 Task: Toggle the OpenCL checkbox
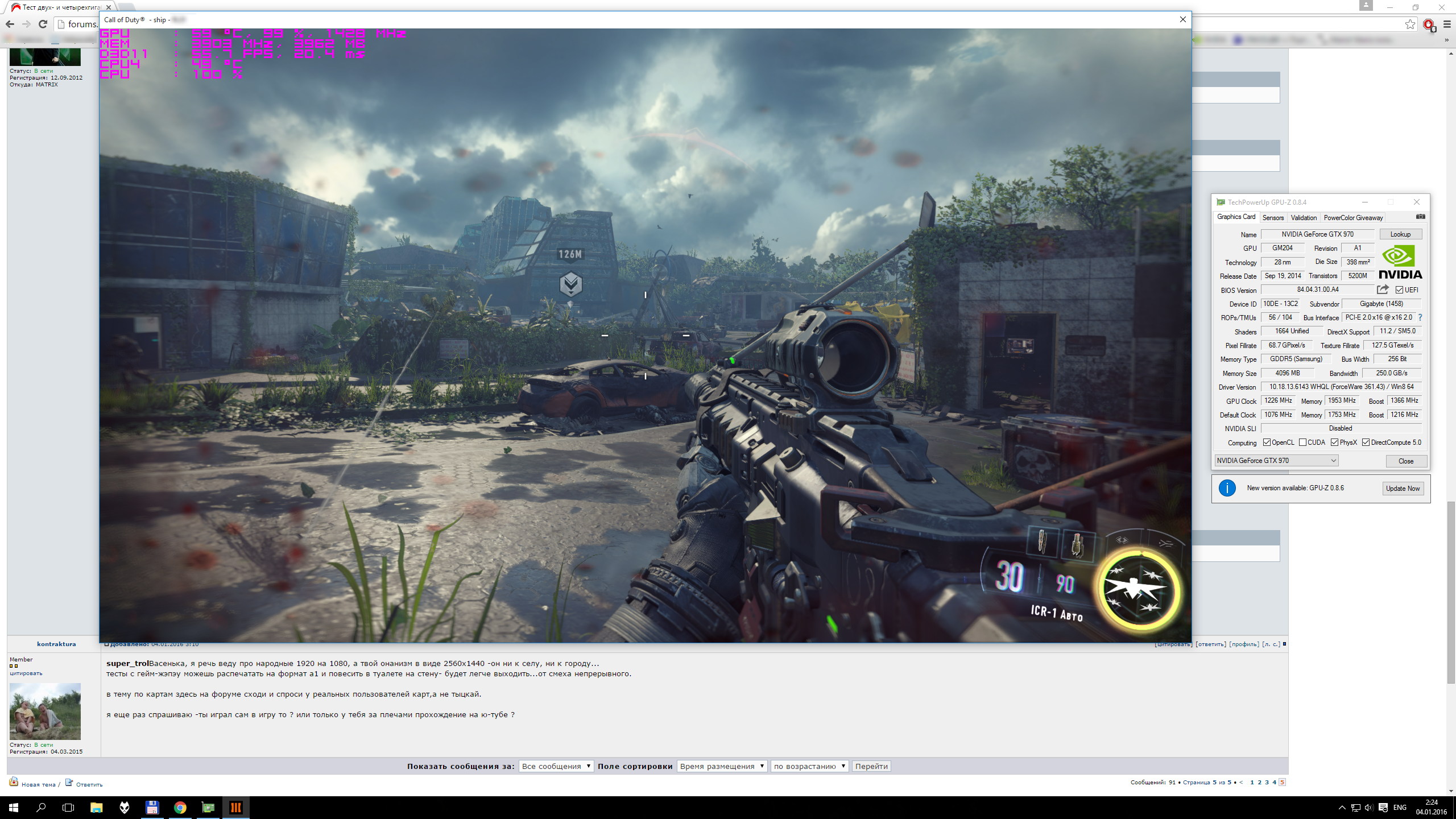pyautogui.click(x=1267, y=442)
